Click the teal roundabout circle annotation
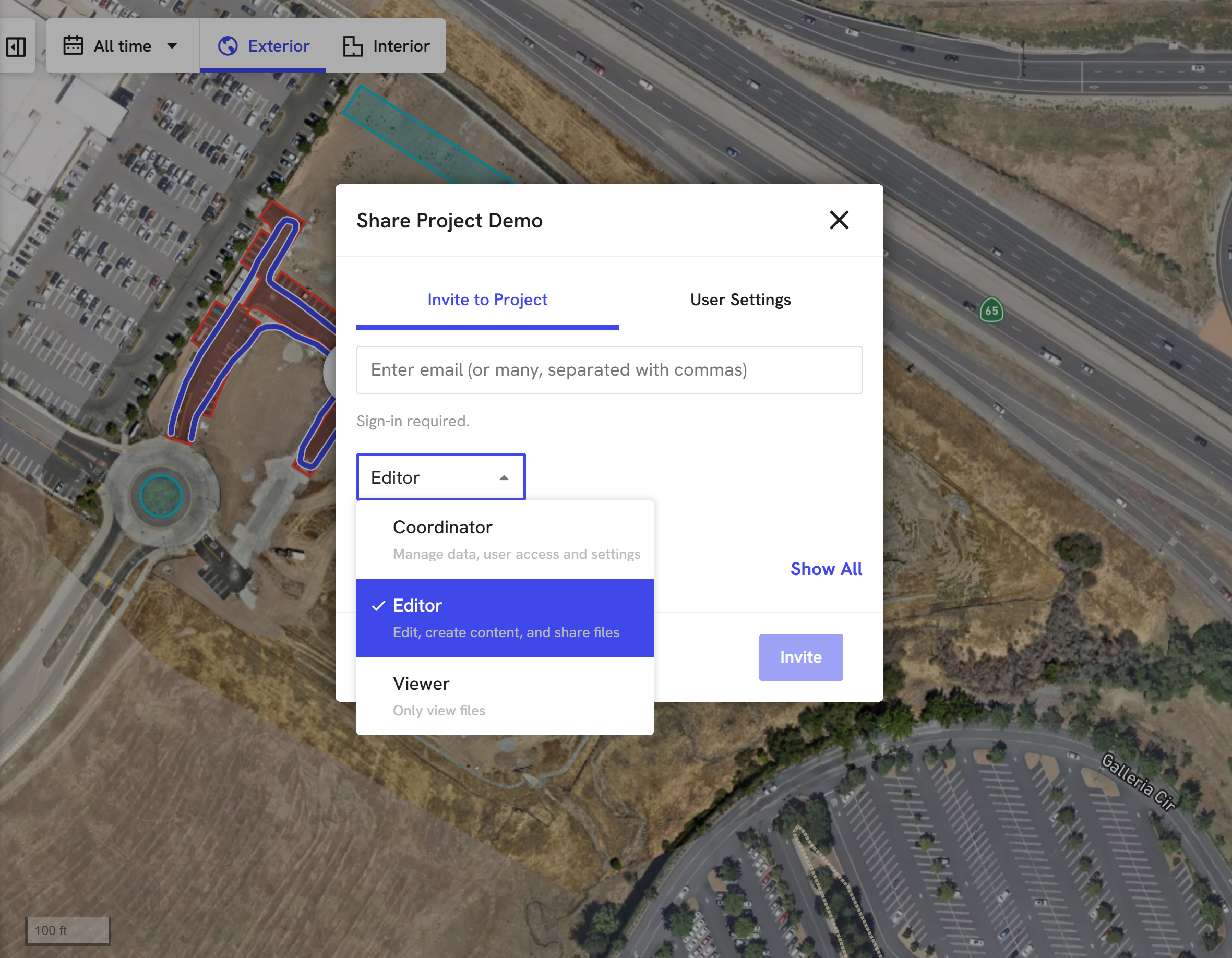1232x958 pixels. (161, 496)
